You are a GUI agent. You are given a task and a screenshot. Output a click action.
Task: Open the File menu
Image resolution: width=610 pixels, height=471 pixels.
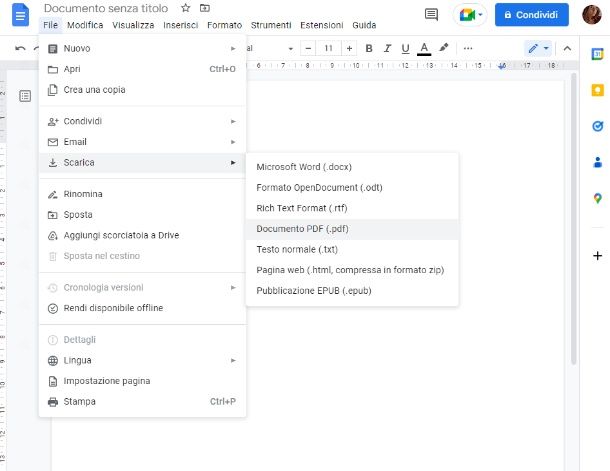(x=51, y=25)
